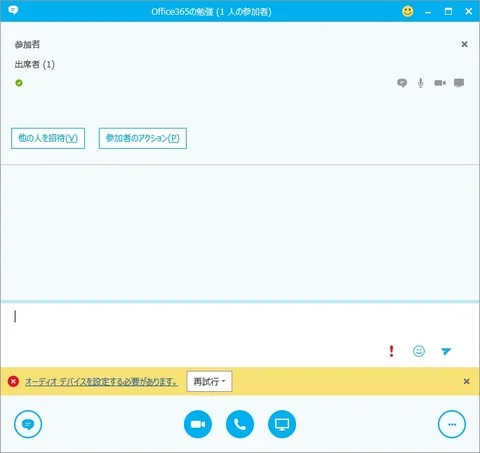The width and height of the screenshot is (480, 453).
Task: Click the conversation bubble icon in title bar
Action: [13, 10]
